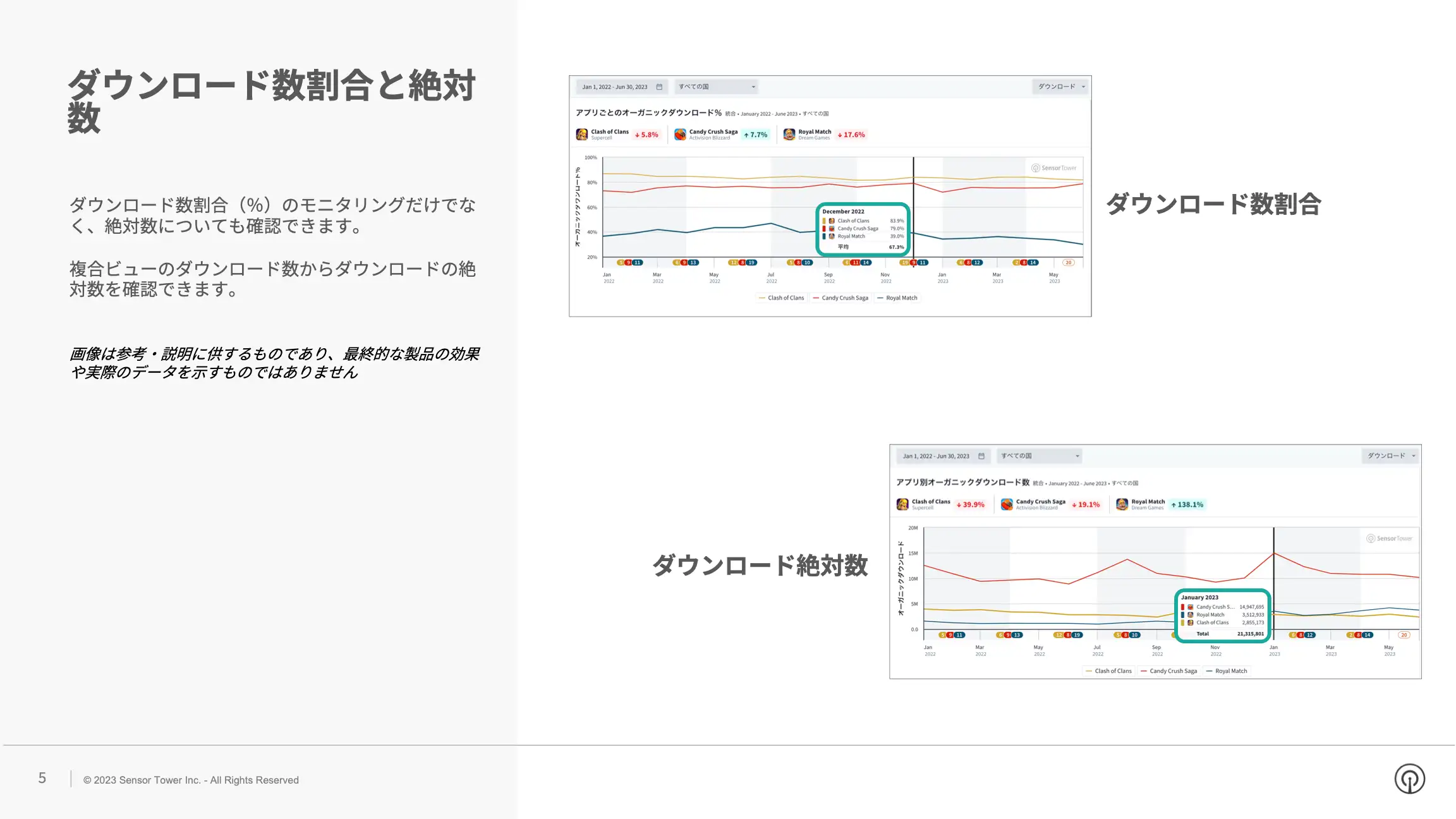
Task: Toggle Royal Match legend in percentage chart
Action: (x=897, y=298)
